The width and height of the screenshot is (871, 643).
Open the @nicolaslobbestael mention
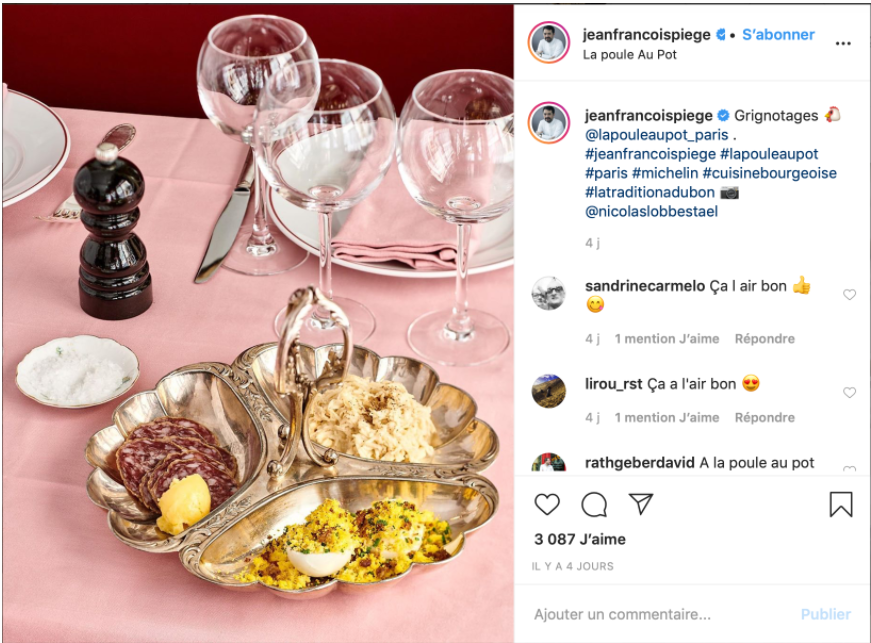(651, 212)
